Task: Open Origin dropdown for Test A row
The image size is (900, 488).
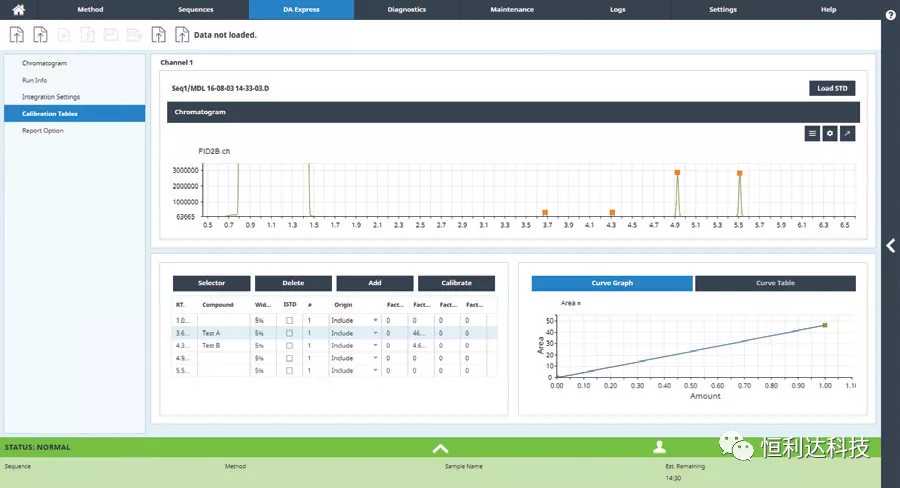Action: click(x=375, y=333)
